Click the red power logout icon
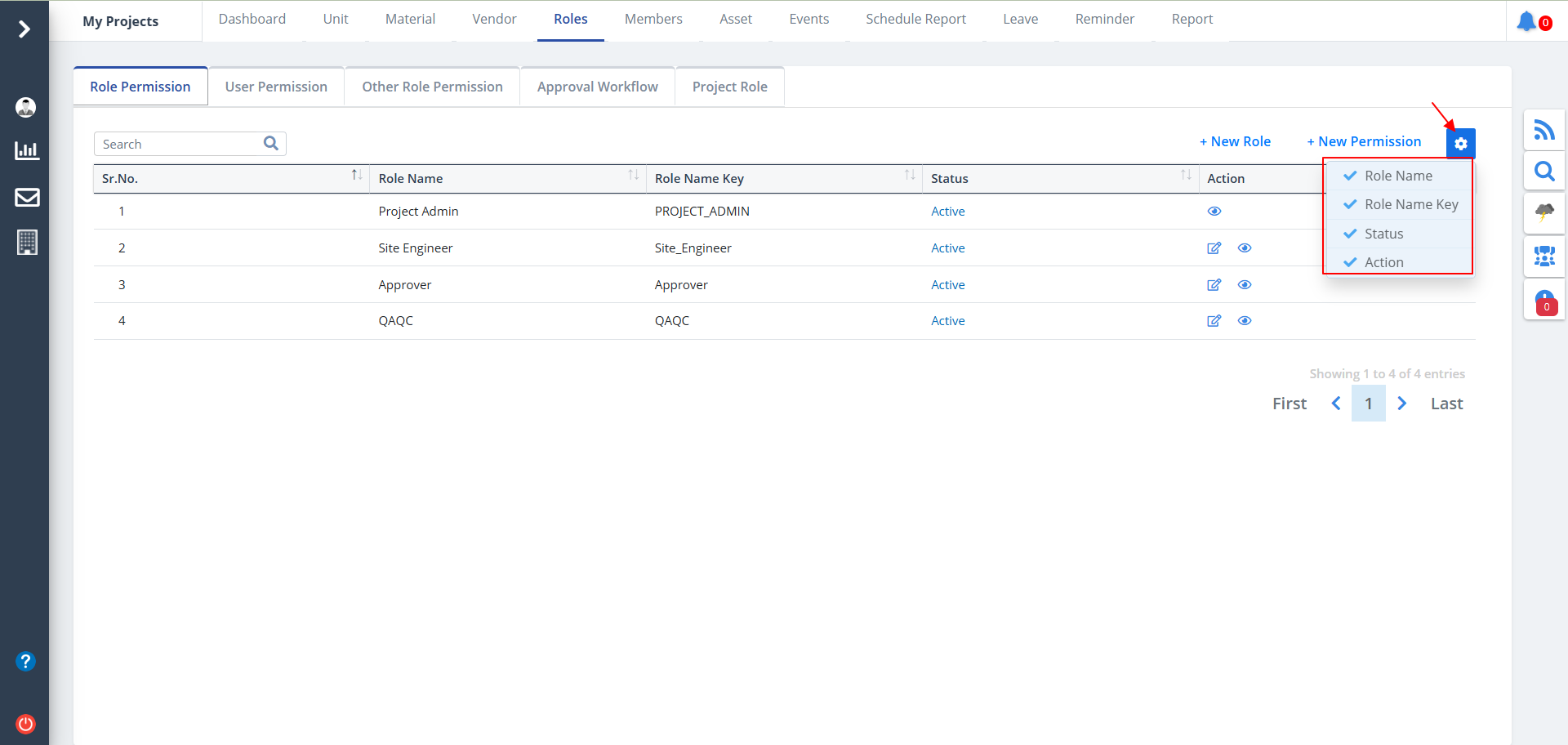1568x745 pixels. pyautogui.click(x=26, y=724)
